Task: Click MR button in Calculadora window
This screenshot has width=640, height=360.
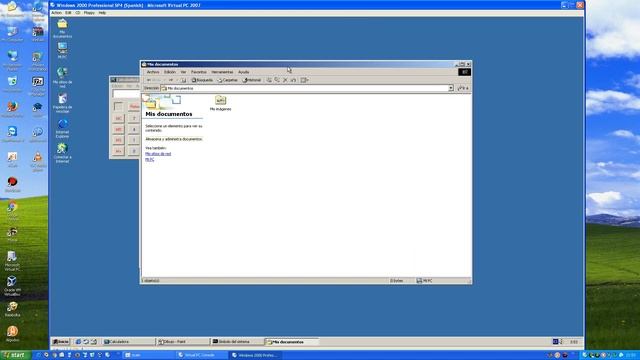Action: point(118,129)
